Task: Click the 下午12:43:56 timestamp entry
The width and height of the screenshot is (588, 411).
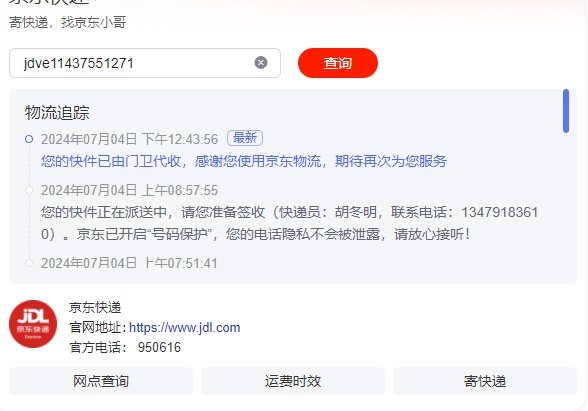Action: (129, 139)
